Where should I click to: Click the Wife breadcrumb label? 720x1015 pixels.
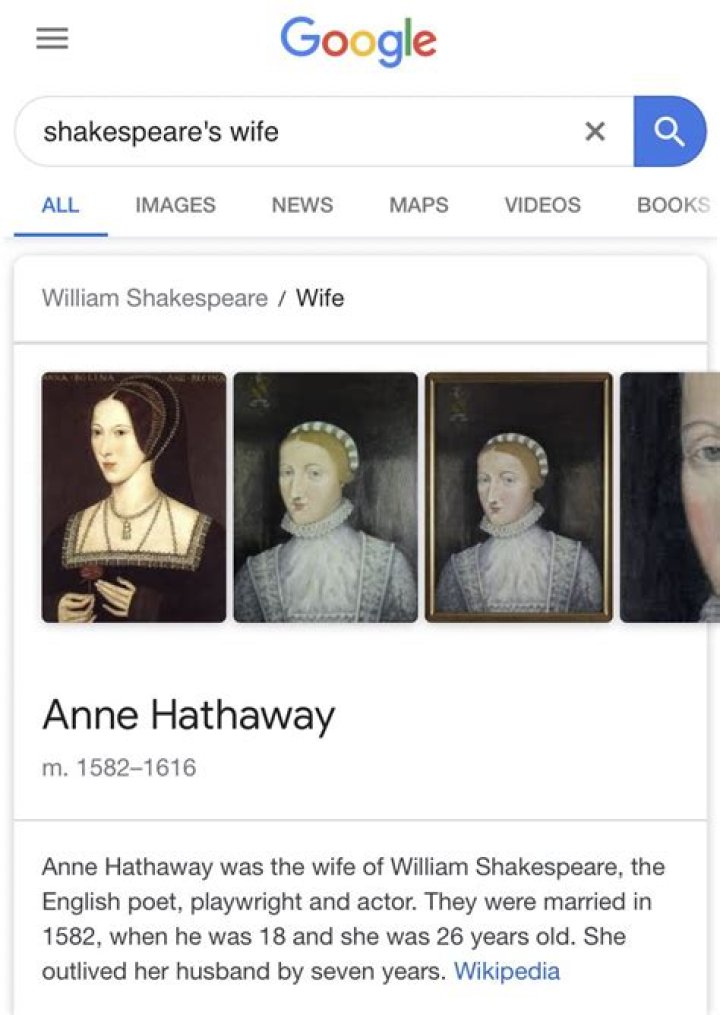[320, 298]
